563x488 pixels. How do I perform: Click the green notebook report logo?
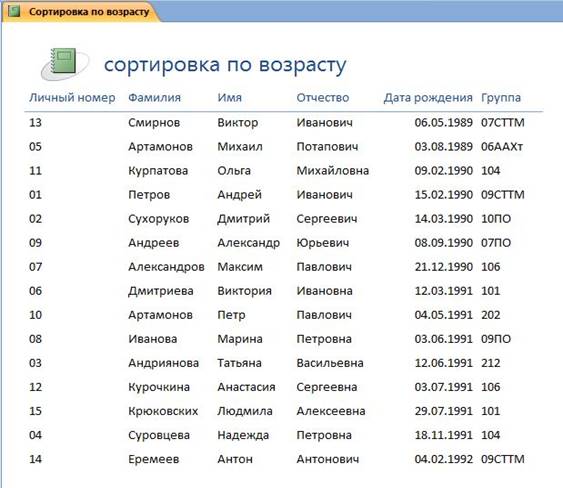64,64
